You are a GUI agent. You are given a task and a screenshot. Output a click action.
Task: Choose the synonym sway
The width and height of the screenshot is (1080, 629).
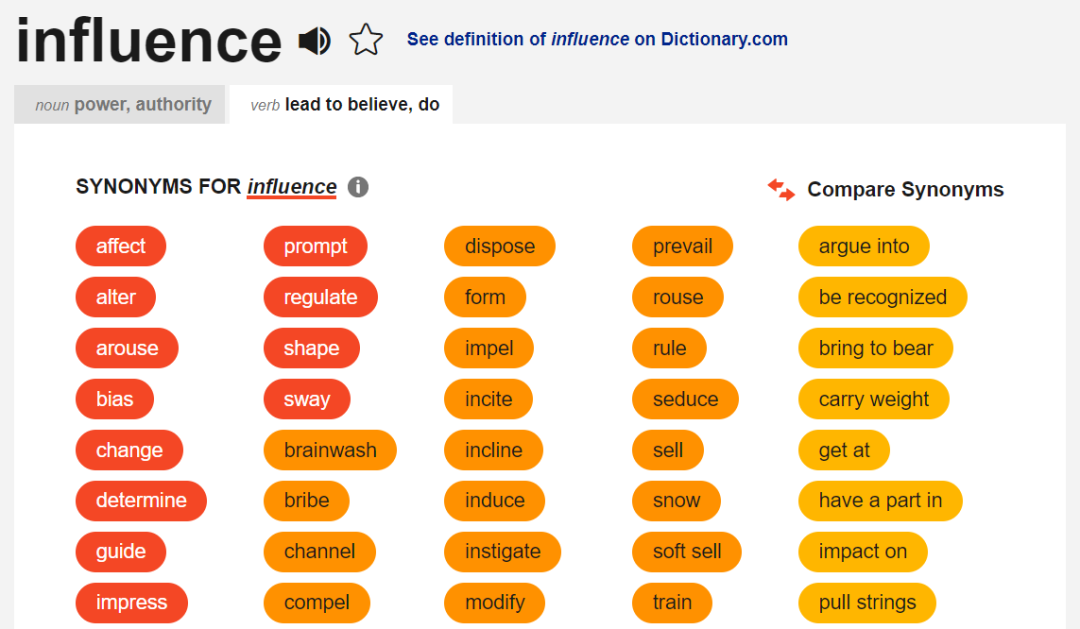pos(306,399)
